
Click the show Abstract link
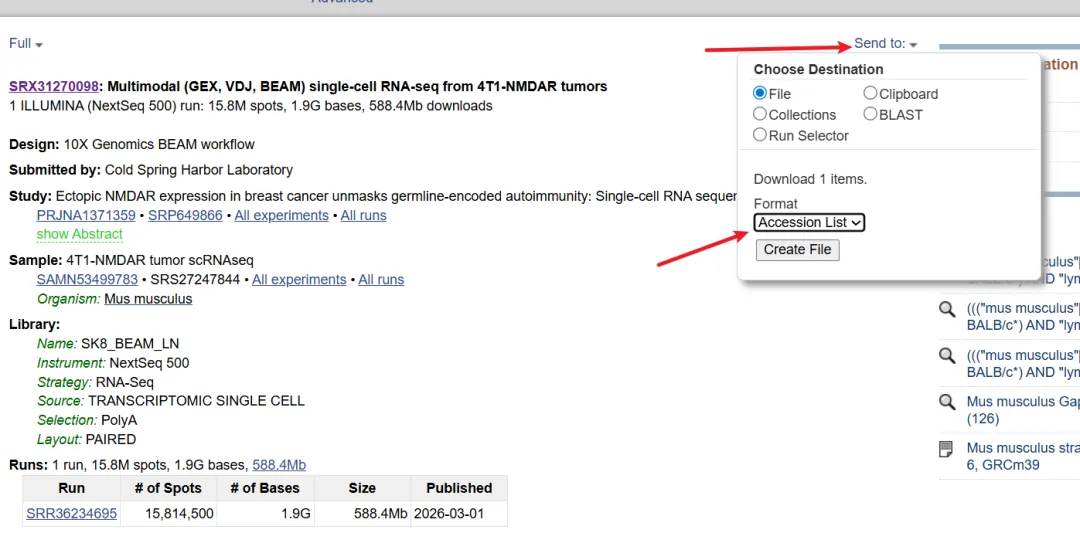(80, 234)
